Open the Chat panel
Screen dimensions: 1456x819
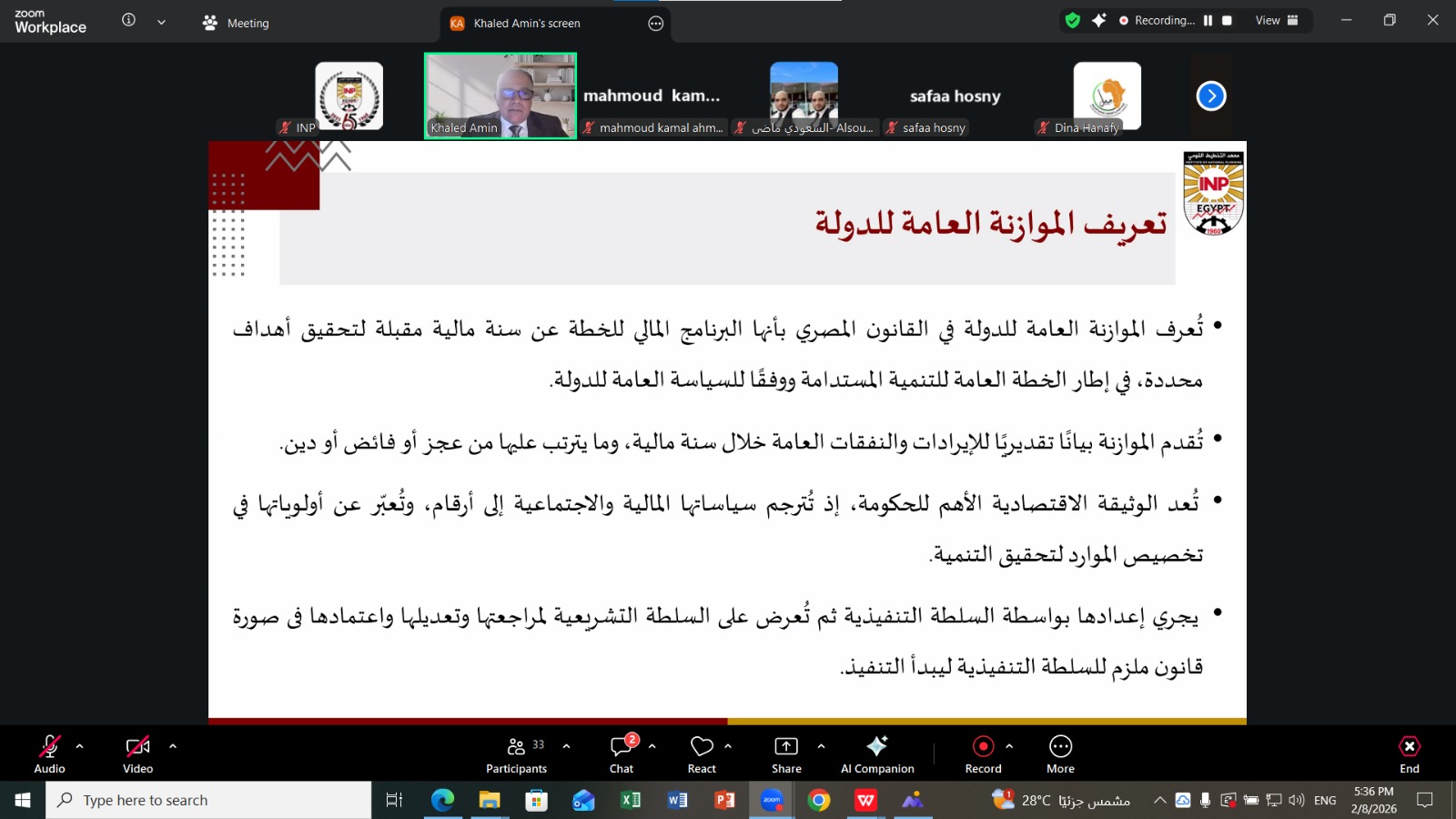622,754
